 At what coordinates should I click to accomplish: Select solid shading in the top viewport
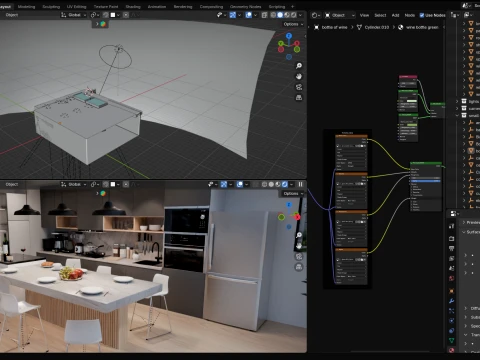(x=280, y=15)
